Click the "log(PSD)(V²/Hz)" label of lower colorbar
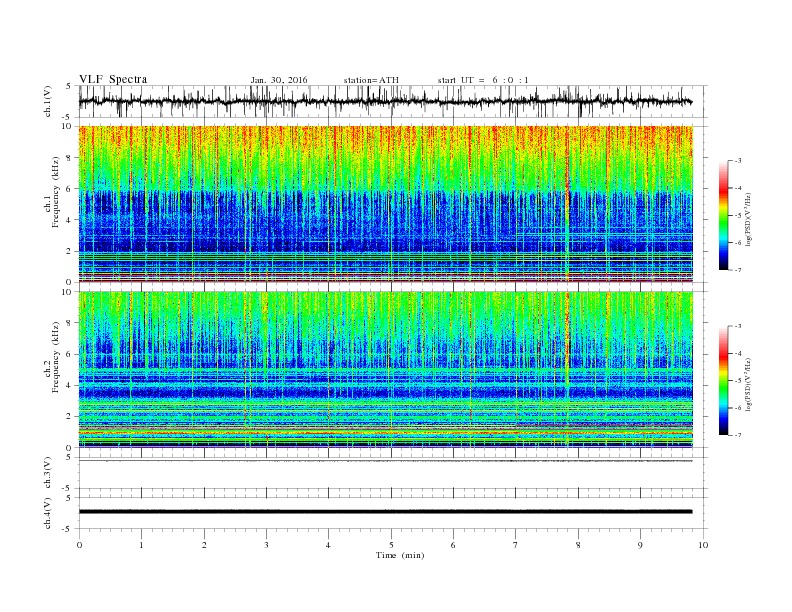The image size is (792, 612). click(748, 385)
